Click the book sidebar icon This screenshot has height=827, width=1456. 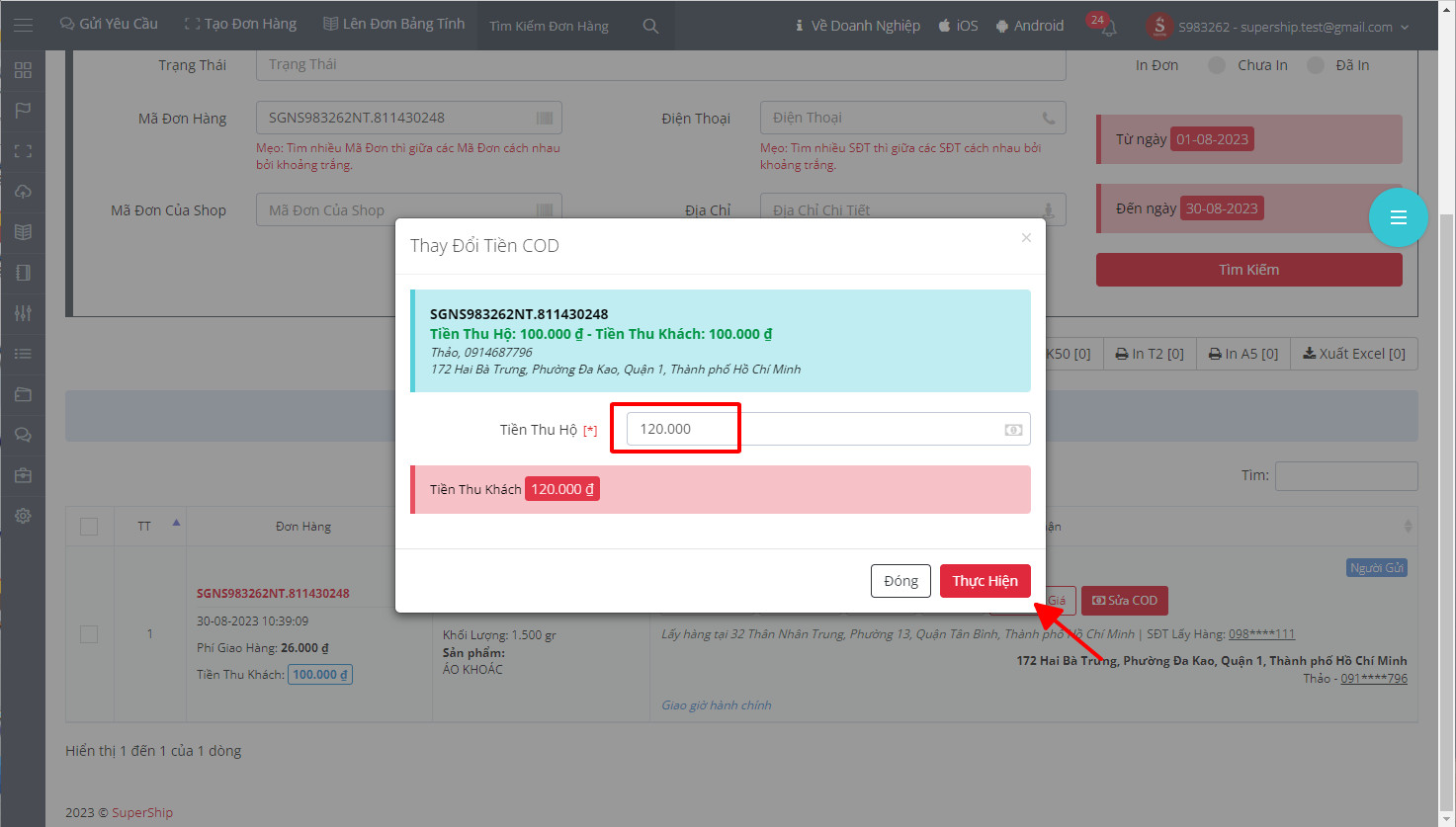23,232
